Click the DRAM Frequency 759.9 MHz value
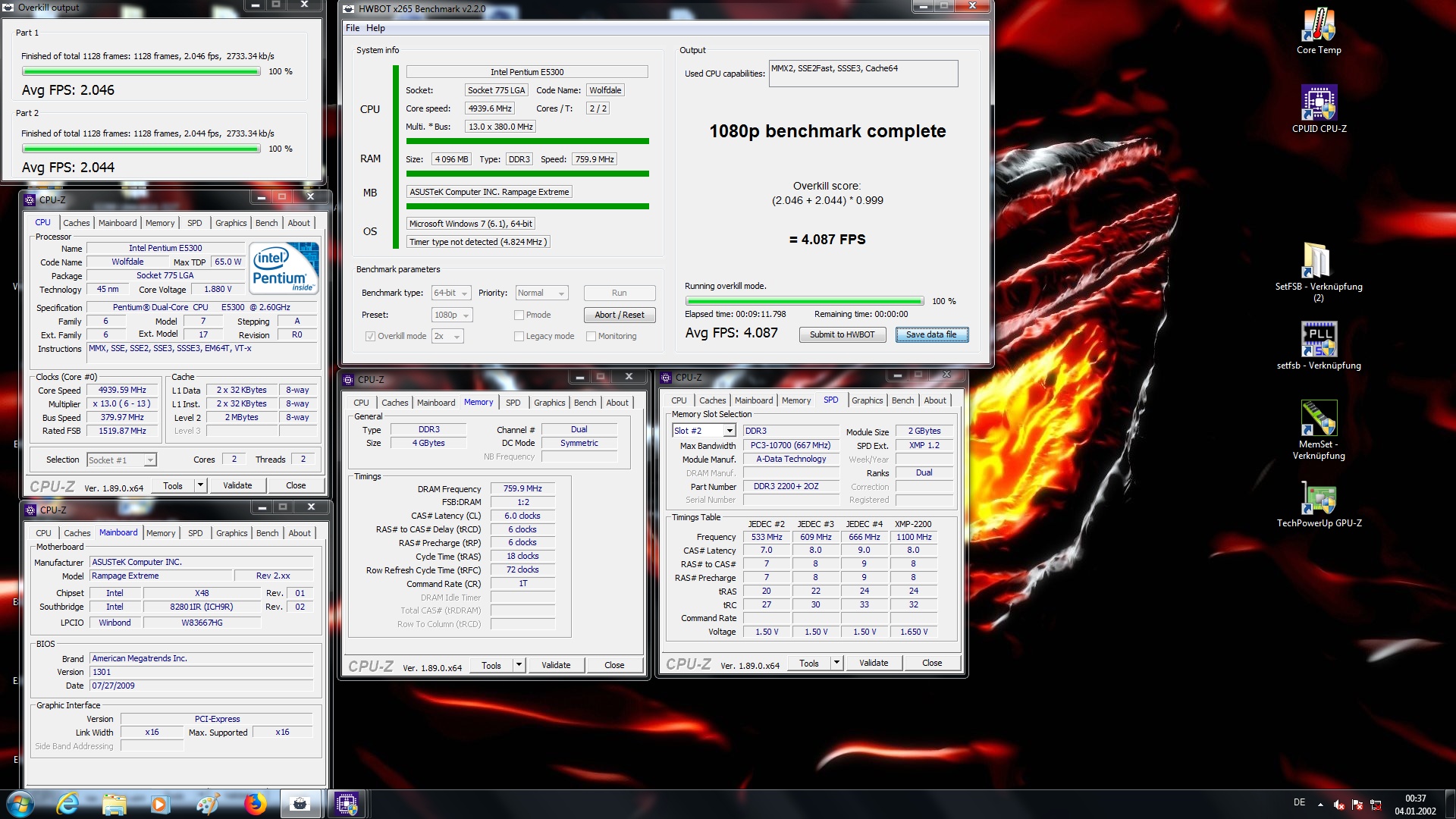This screenshot has width=1456, height=819. pyautogui.click(x=522, y=488)
